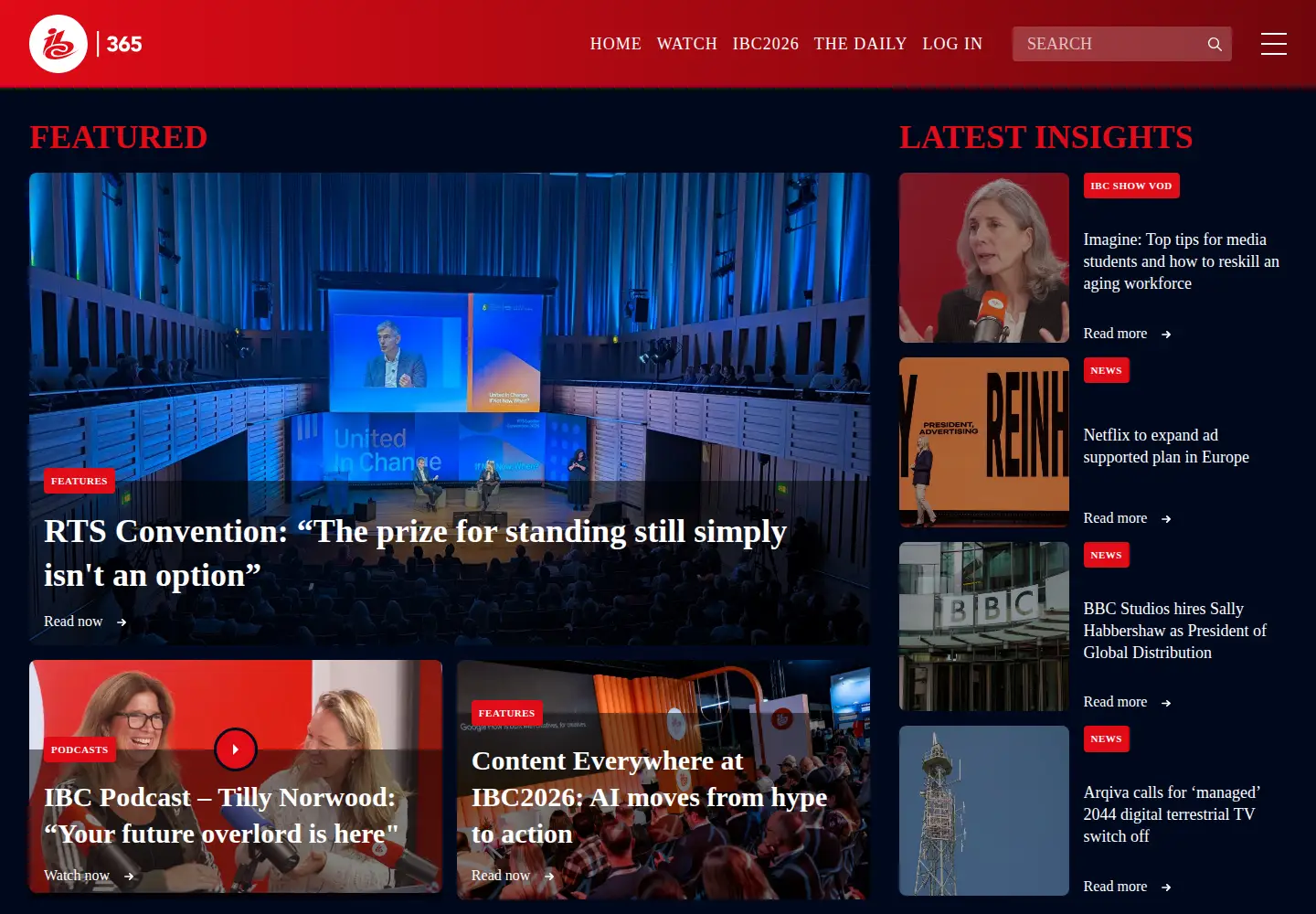
Task: Click the search magnifier icon
Action: (1215, 44)
